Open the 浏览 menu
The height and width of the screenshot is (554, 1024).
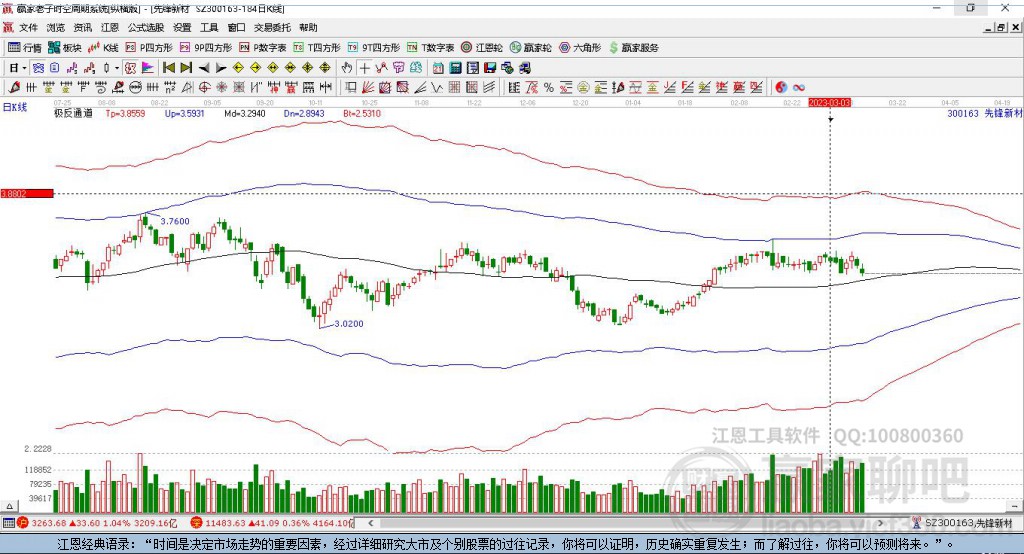(56, 27)
